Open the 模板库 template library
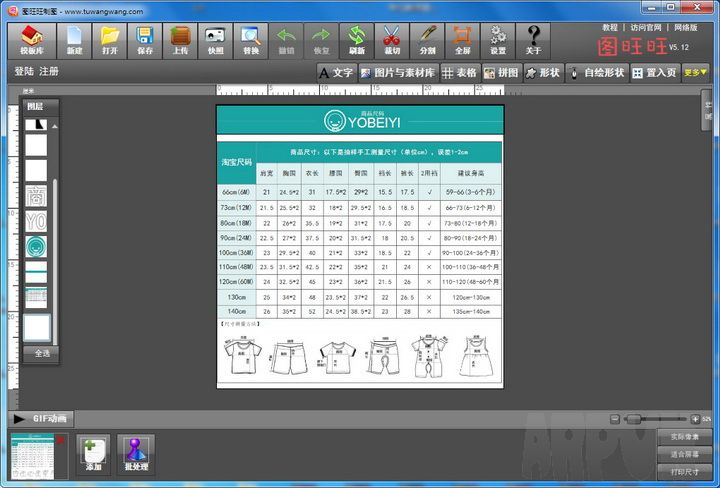 (32, 40)
